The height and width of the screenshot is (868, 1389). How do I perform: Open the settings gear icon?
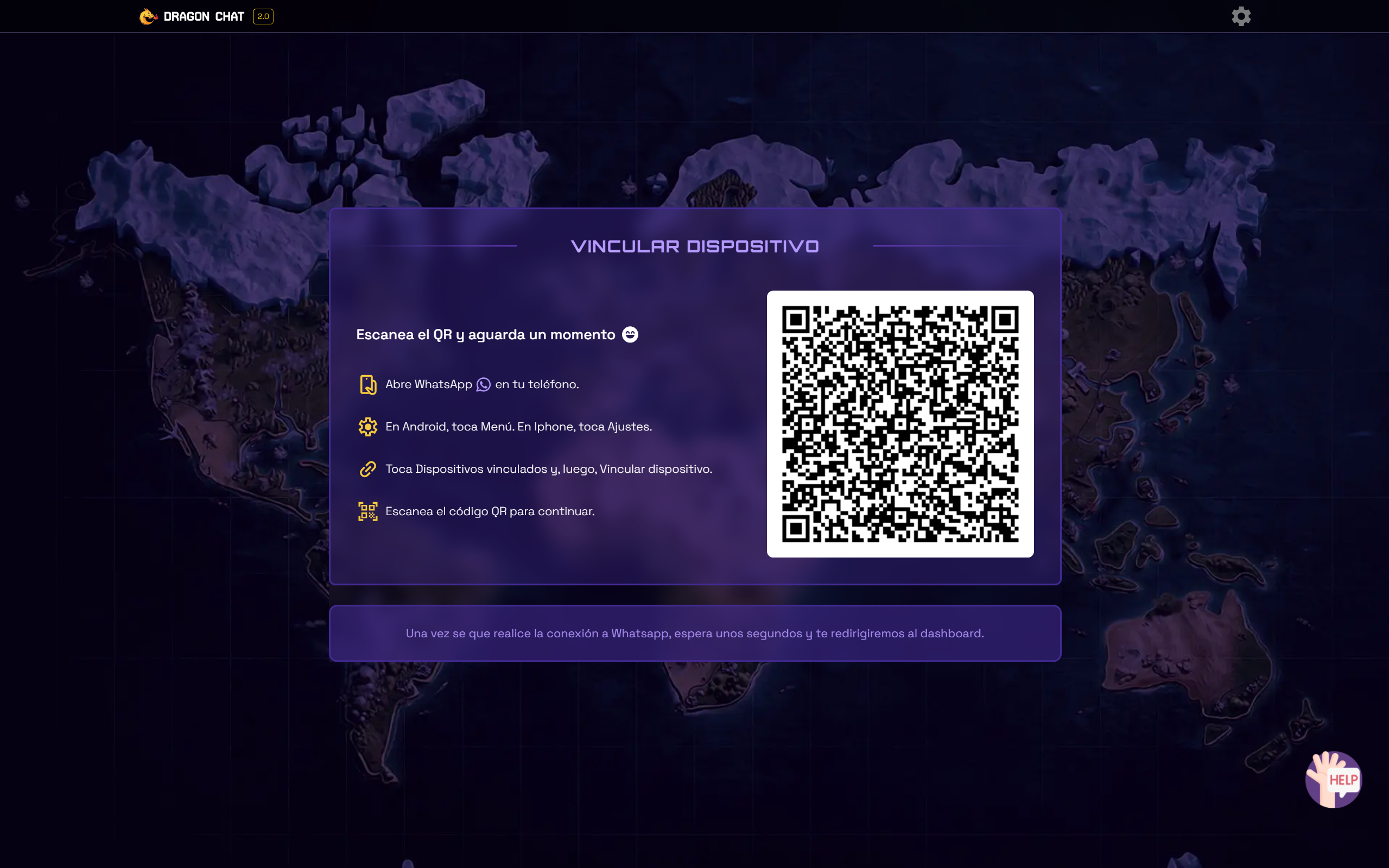(1241, 16)
